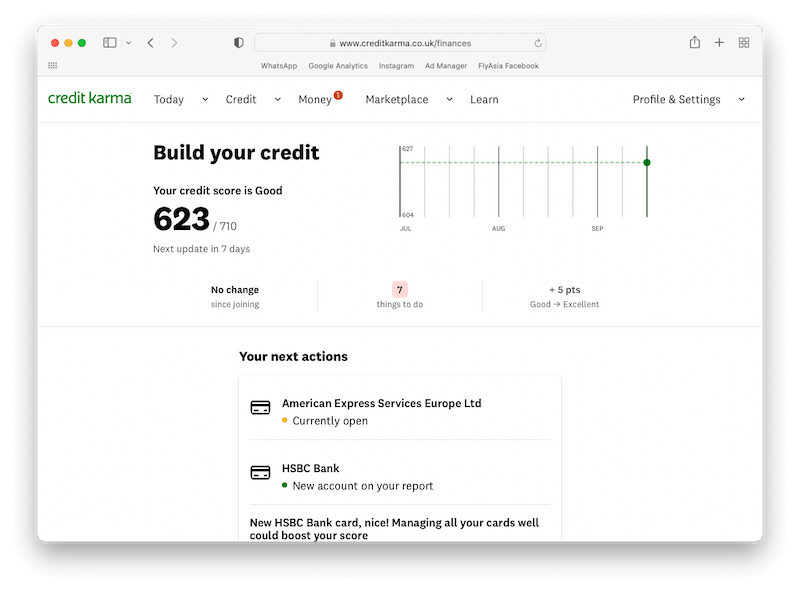Select the green data point on chart

tap(647, 162)
